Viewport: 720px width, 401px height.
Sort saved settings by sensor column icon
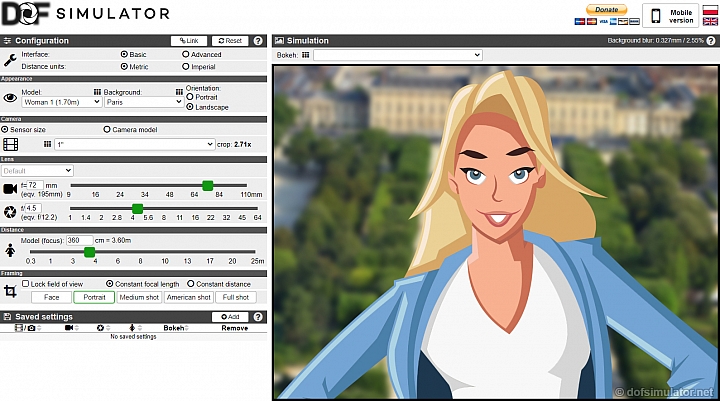28,328
